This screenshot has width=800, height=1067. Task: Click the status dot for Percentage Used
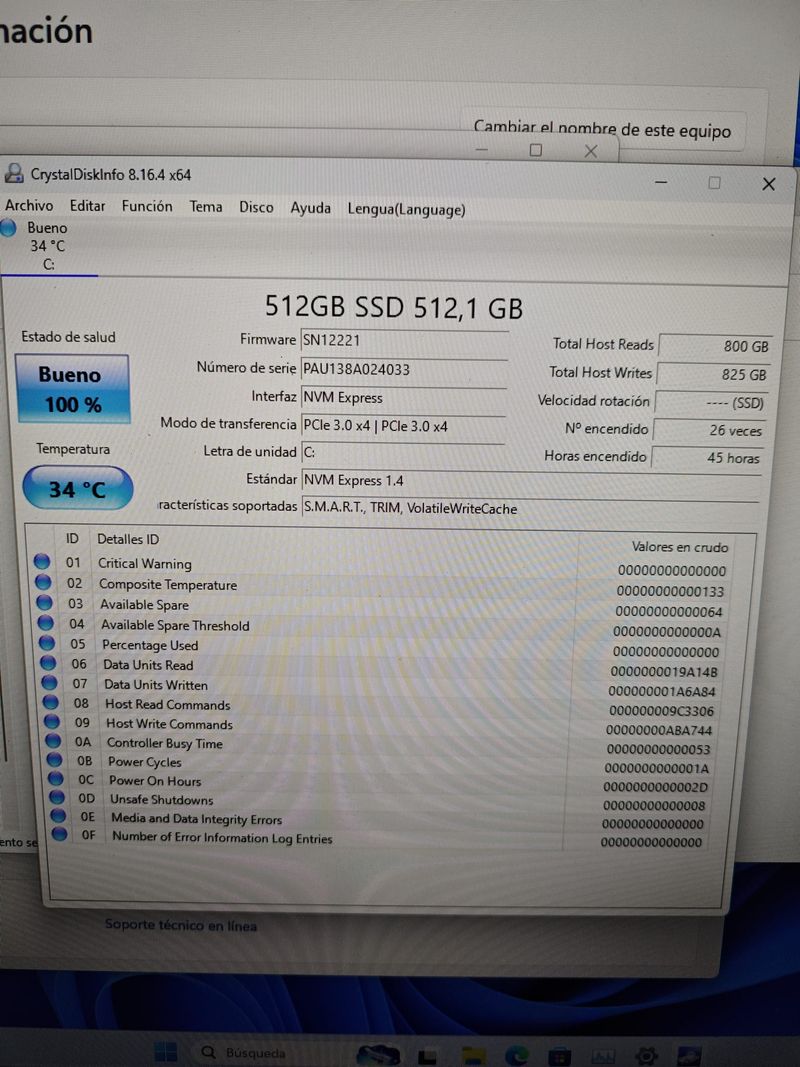[48, 642]
